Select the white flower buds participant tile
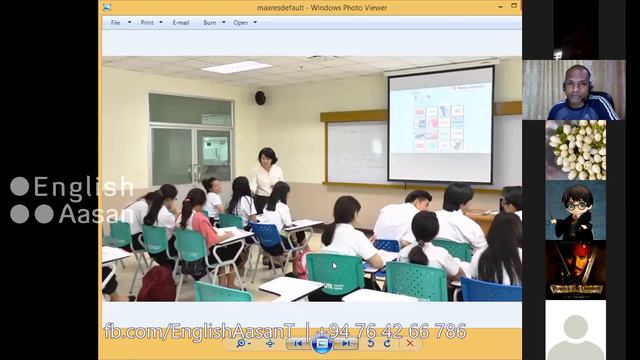Viewport: 640px width, 360px height. (x=576, y=150)
